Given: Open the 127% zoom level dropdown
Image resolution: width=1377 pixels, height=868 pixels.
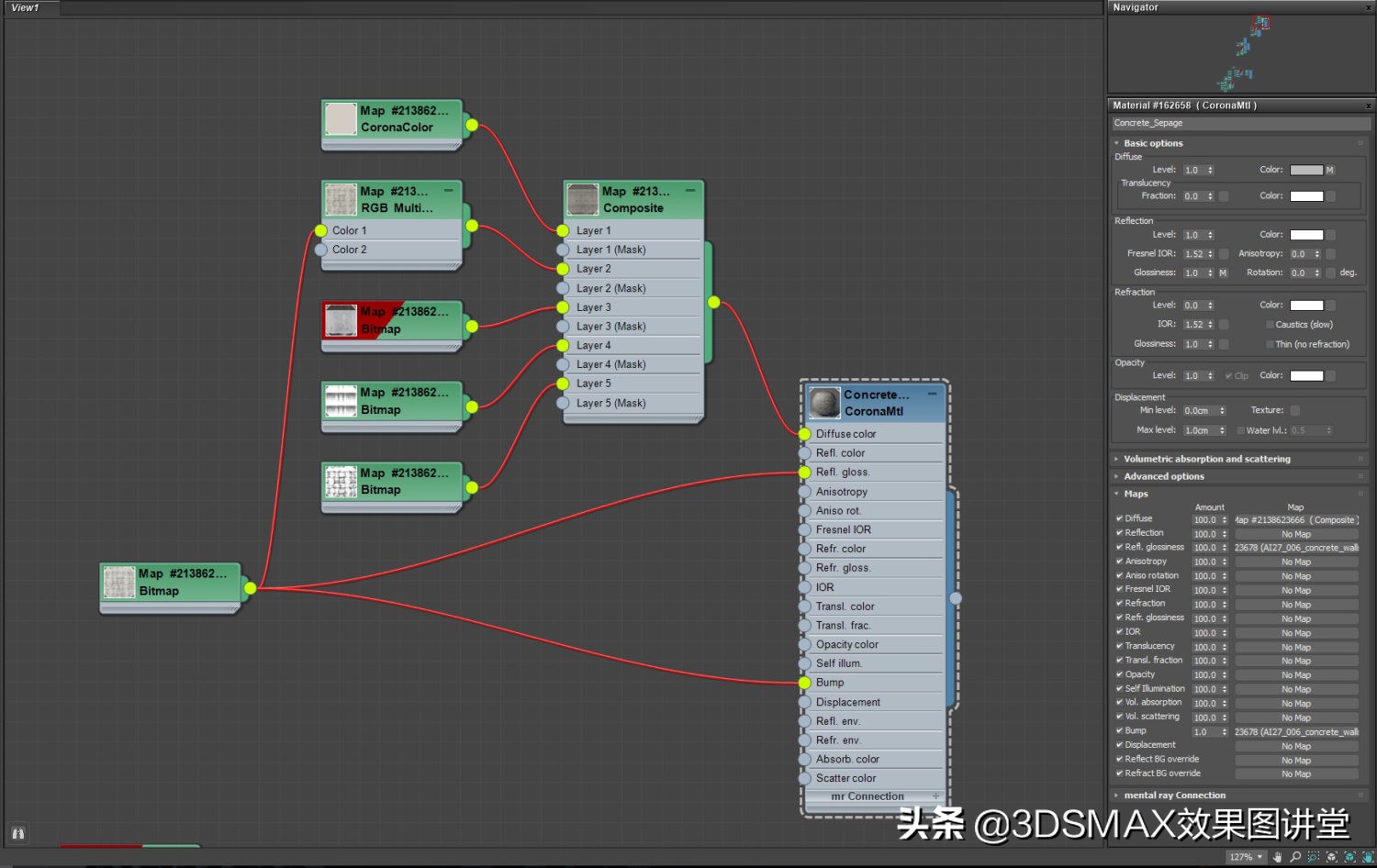Looking at the screenshot, I should 1247,857.
